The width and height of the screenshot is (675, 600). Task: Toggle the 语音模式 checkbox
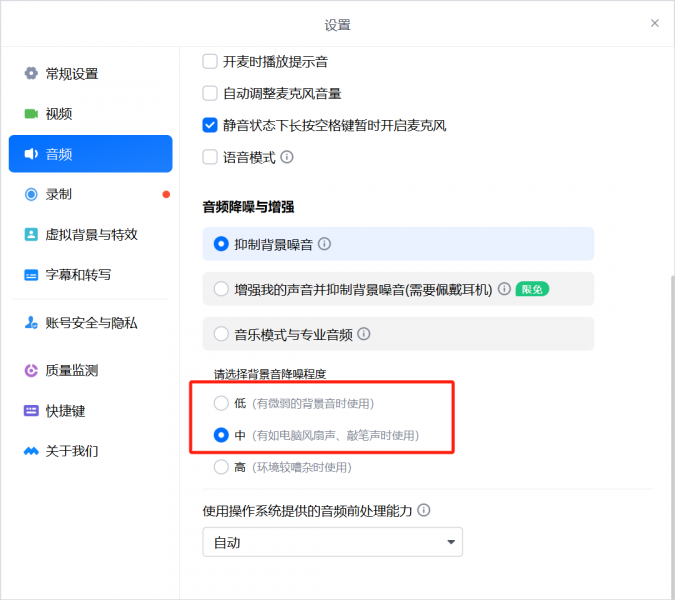210,157
